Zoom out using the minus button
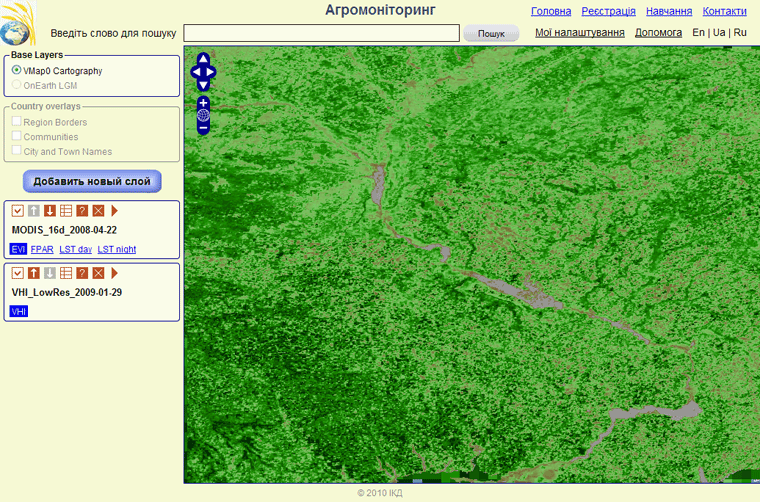This screenshot has height=502, width=760. 203,128
